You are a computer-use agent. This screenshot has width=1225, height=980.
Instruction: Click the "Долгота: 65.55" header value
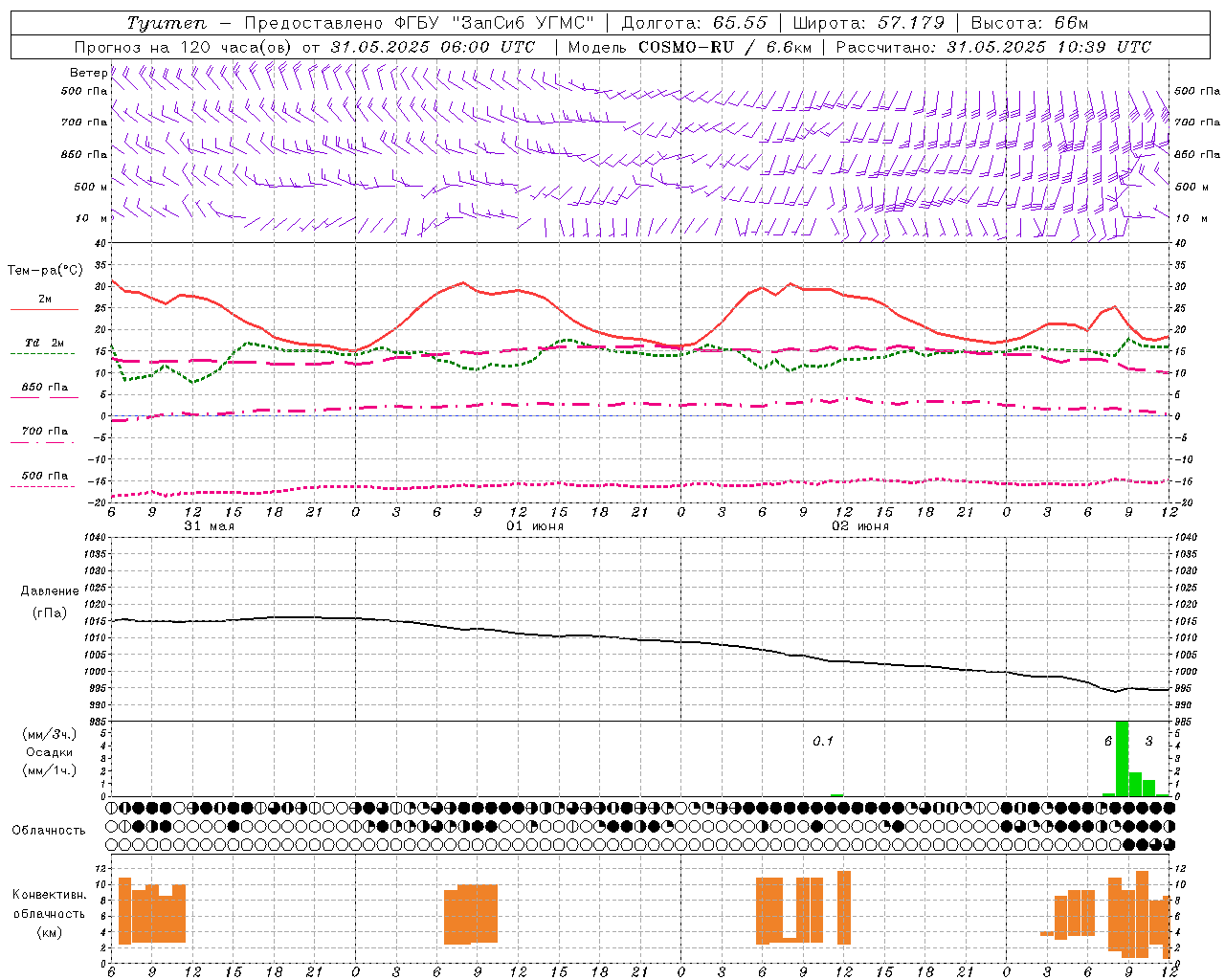[x=694, y=23]
